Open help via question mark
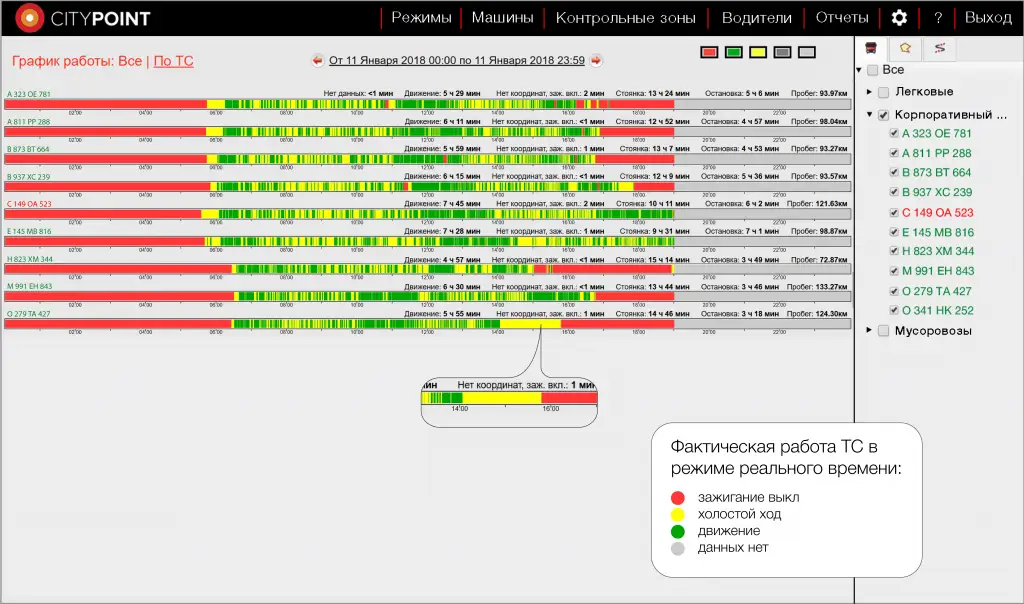Viewport: 1024px width, 604px height. pyautogui.click(x=938, y=18)
